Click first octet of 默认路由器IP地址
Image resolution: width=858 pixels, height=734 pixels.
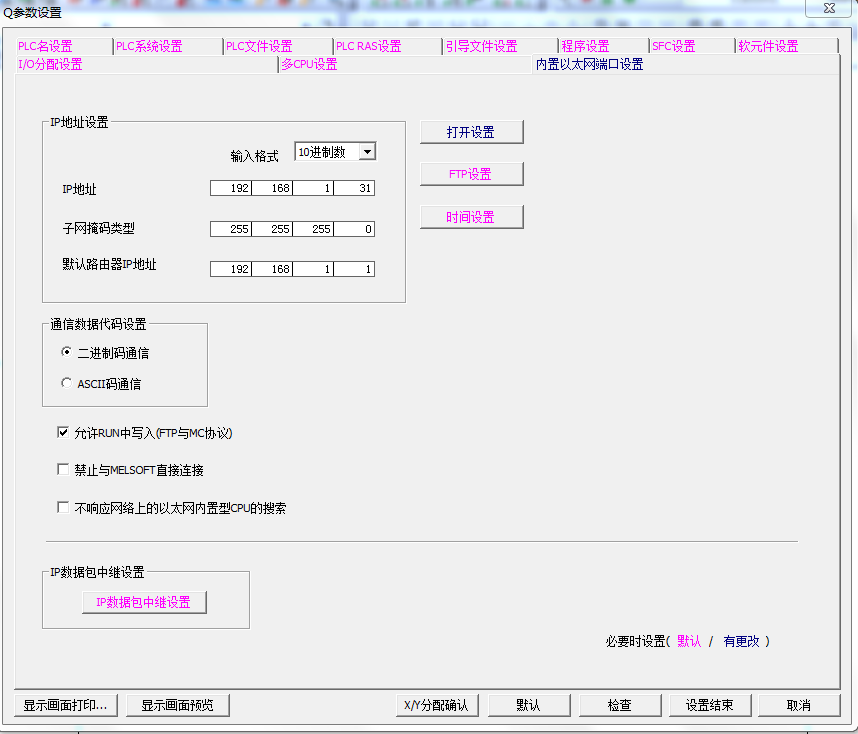pyautogui.click(x=231, y=269)
